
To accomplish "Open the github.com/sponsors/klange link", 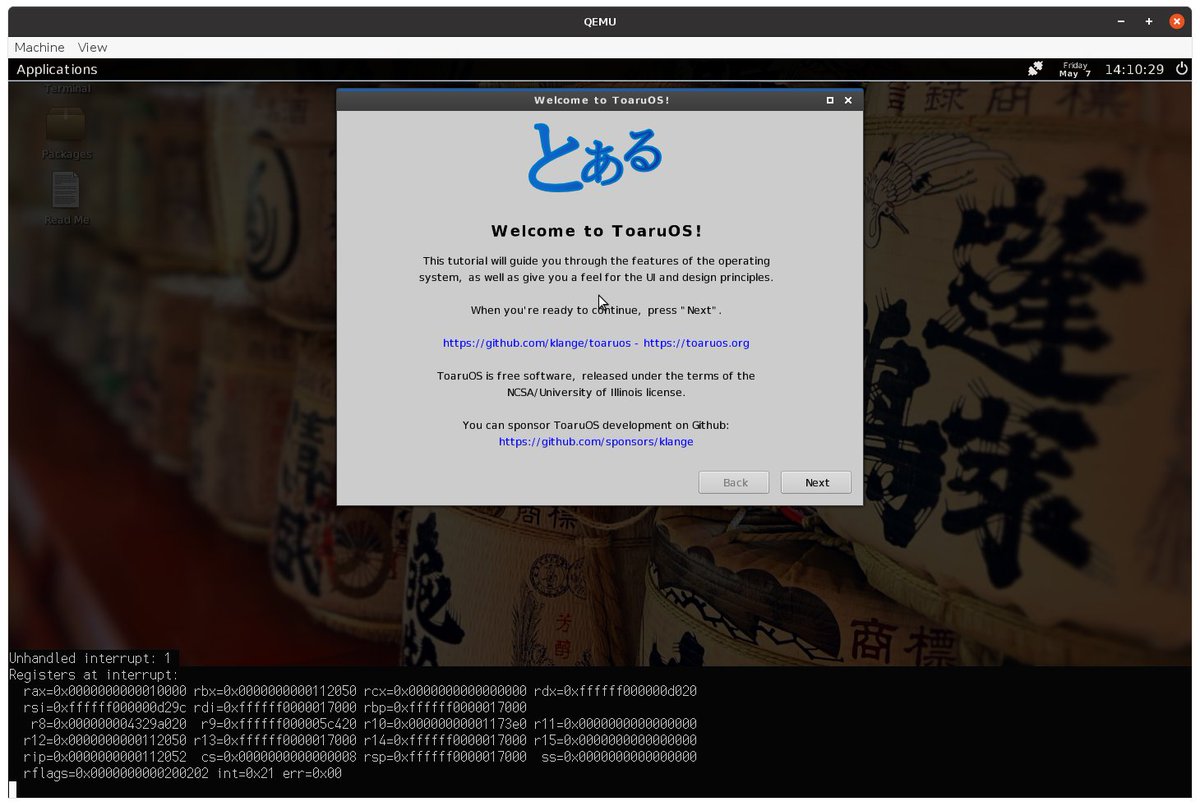I will tap(596, 441).
